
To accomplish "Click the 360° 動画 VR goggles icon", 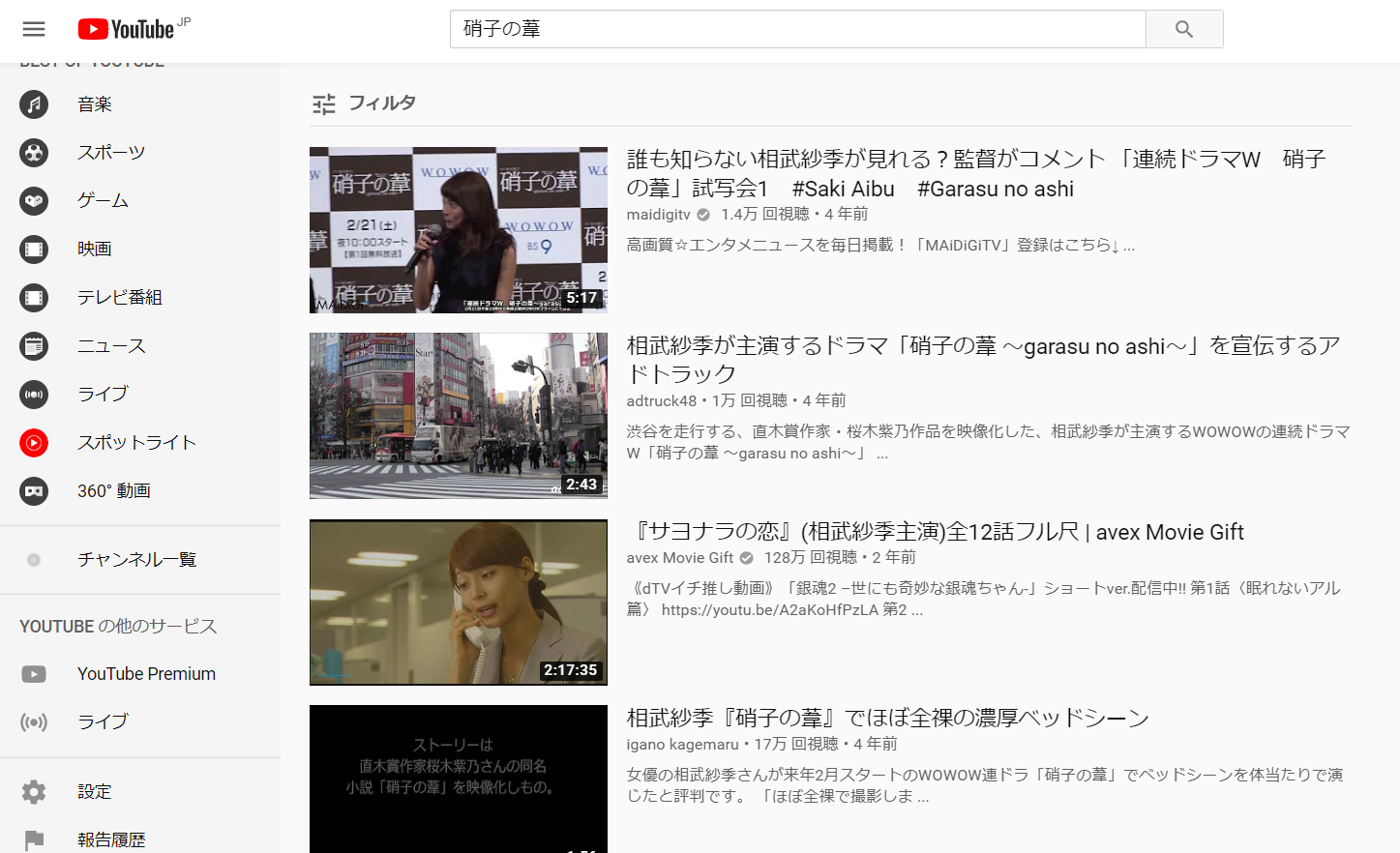I will click(x=34, y=491).
